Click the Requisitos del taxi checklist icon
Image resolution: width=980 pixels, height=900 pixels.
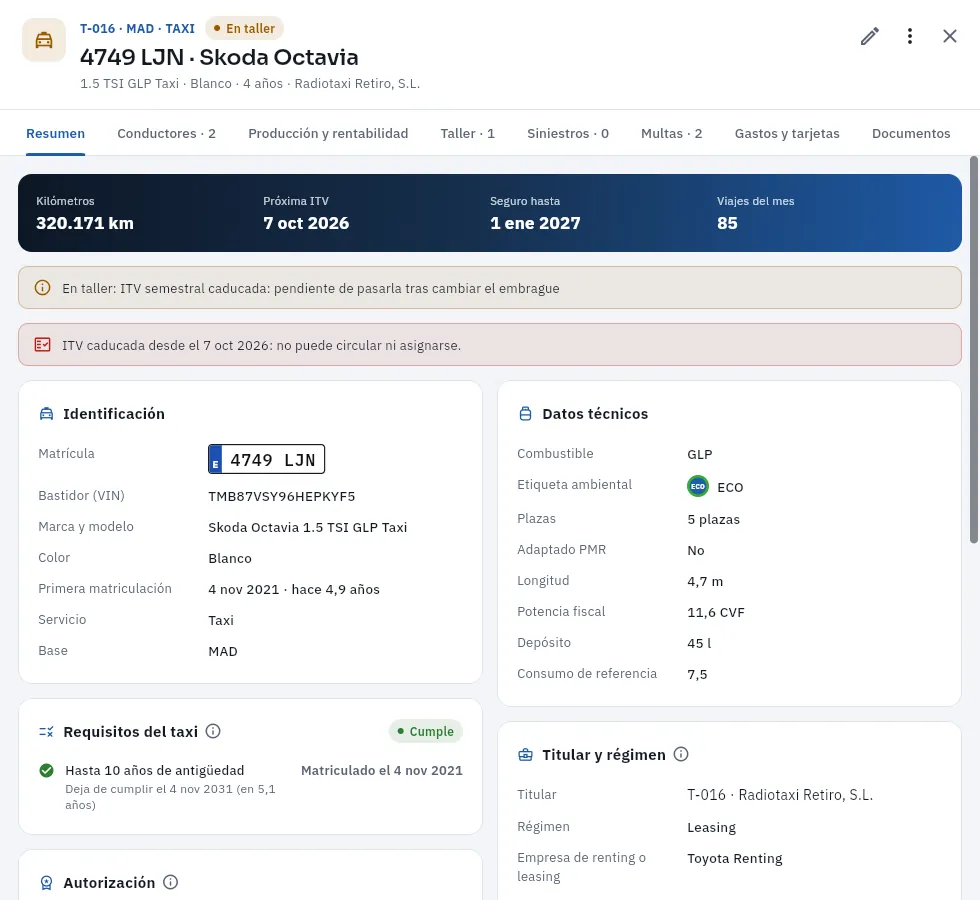[46, 731]
